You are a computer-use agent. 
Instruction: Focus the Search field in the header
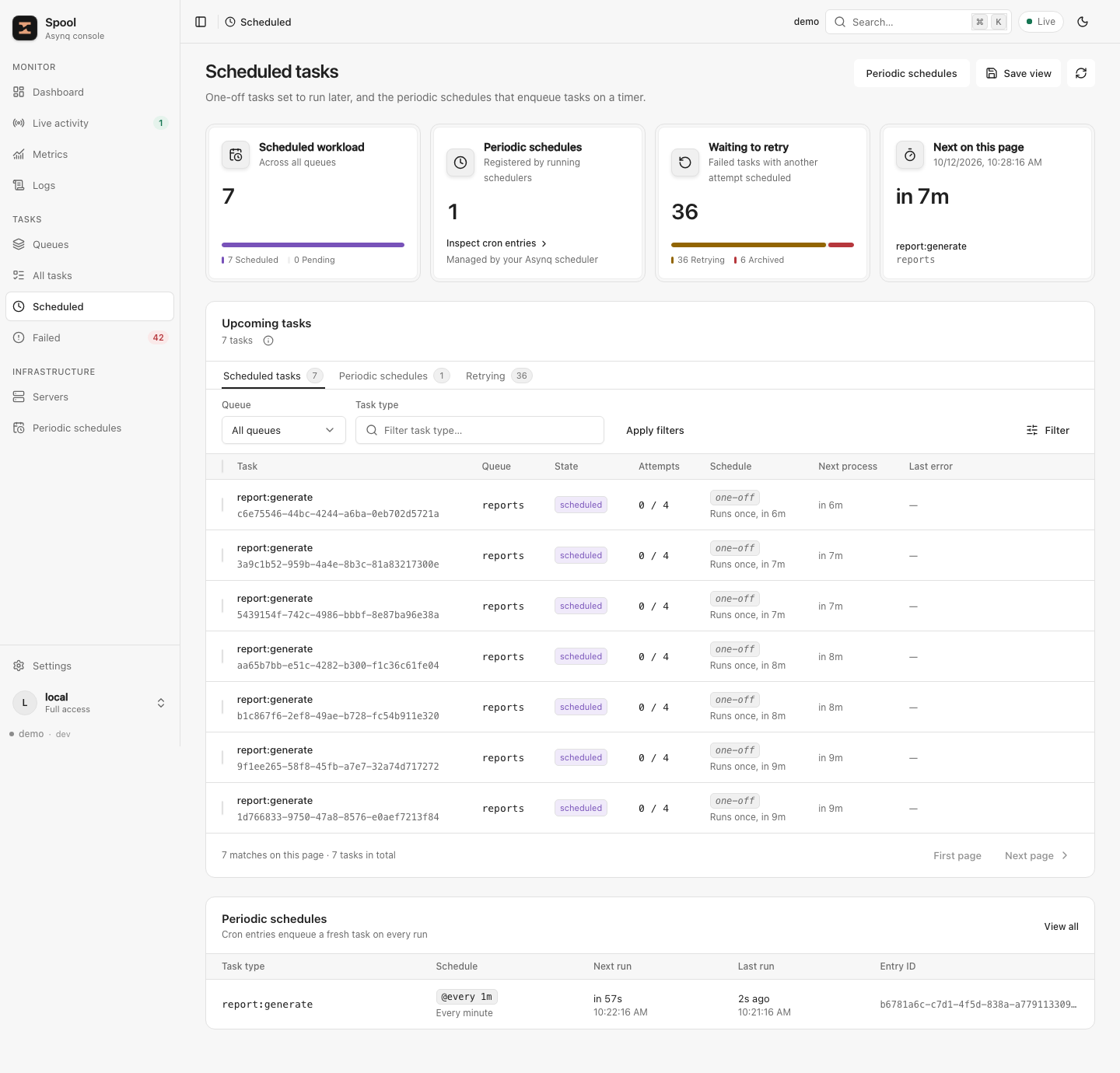click(x=919, y=22)
